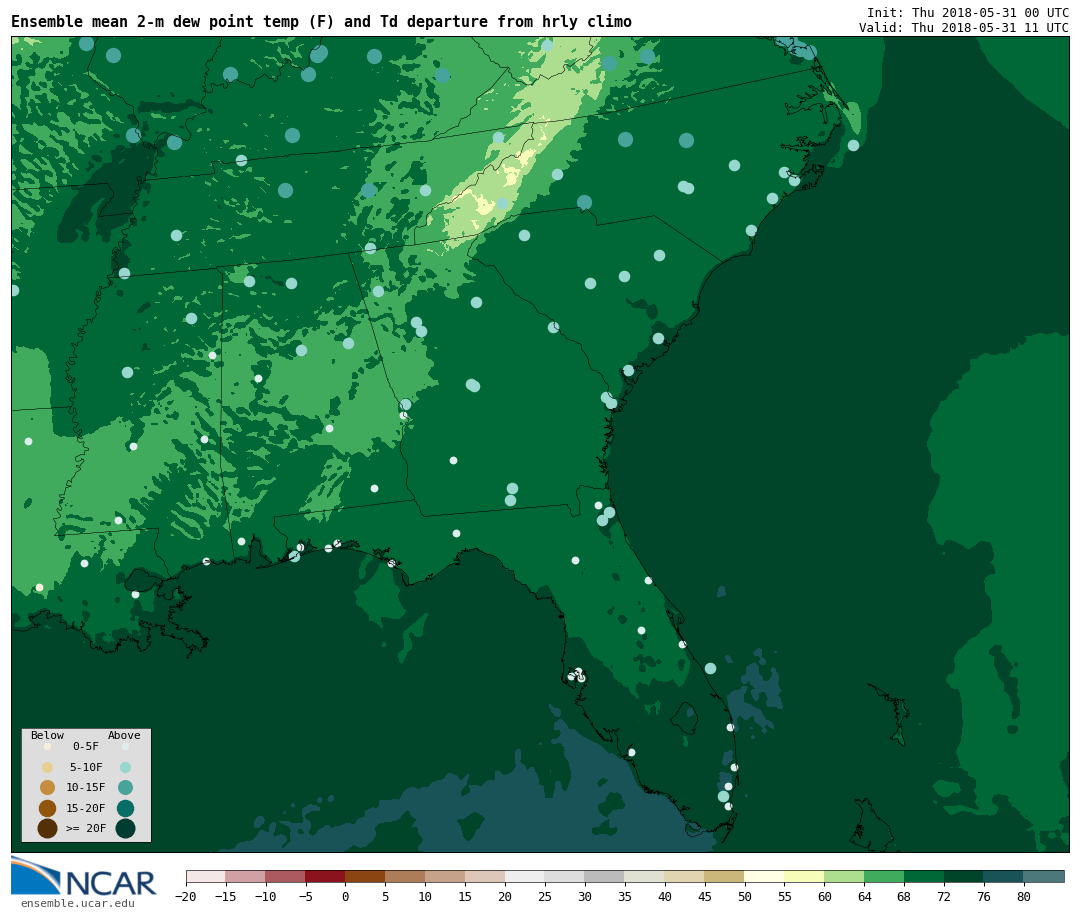Pick the colorbar swatch between -10 and -5
1080x915 pixels.
point(286,876)
